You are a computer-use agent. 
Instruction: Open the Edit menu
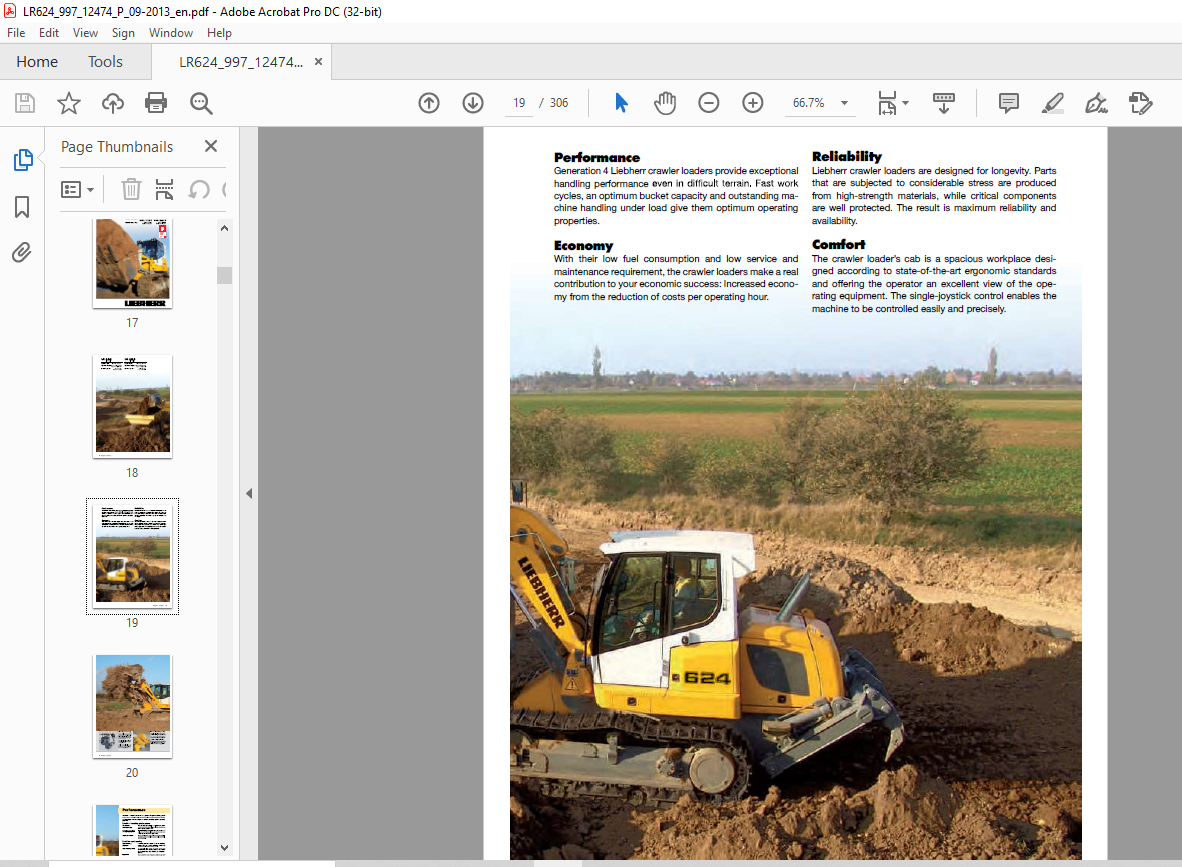tap(49, 33)
